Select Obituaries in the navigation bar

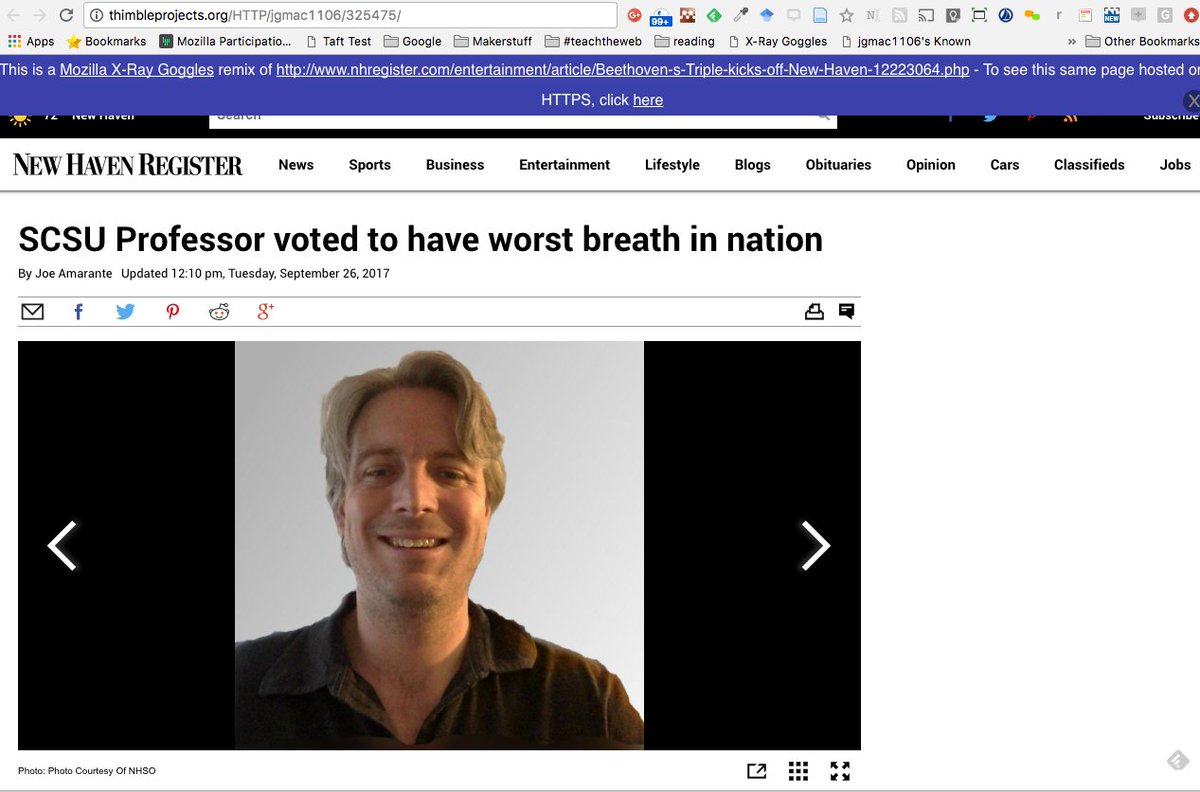tap(838, 165)
